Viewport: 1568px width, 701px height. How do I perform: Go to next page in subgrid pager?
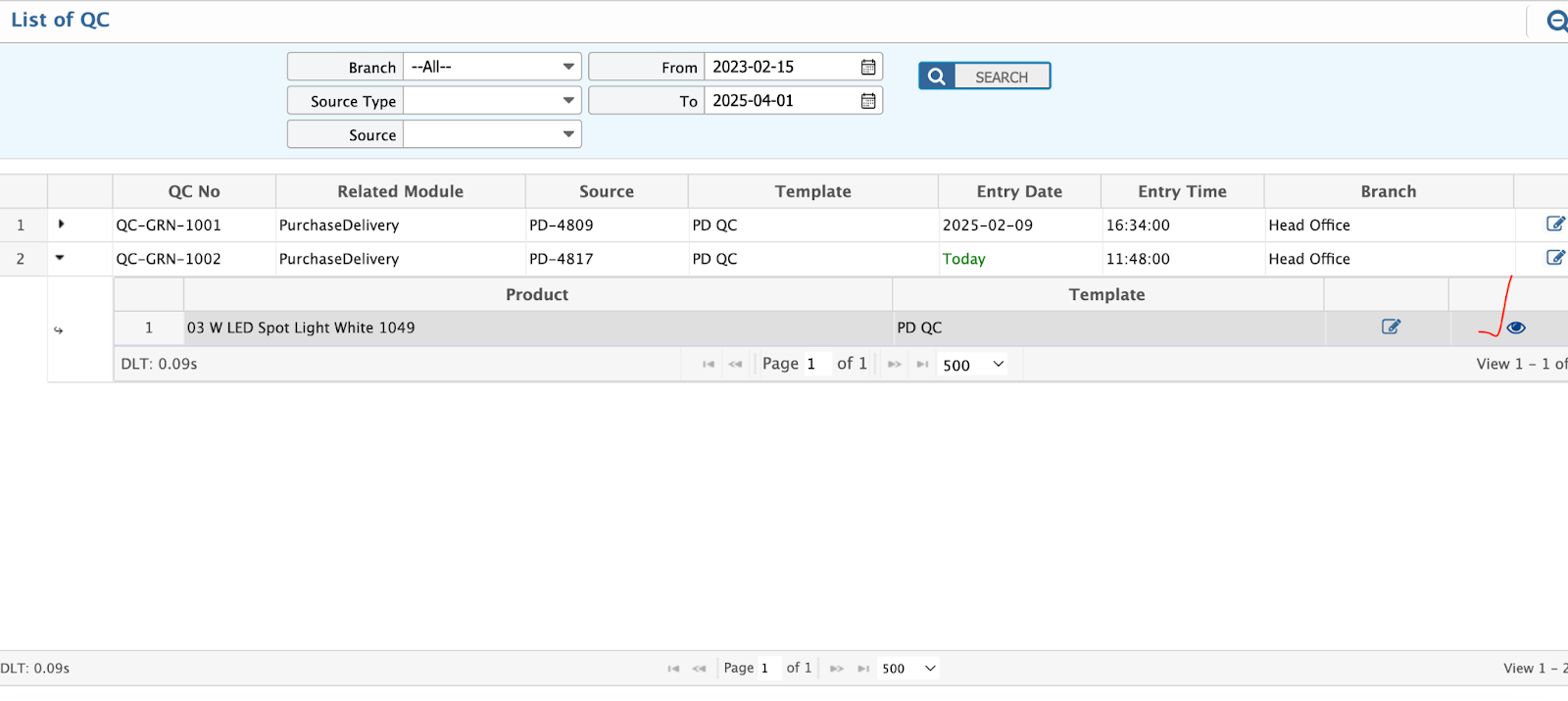894,365
